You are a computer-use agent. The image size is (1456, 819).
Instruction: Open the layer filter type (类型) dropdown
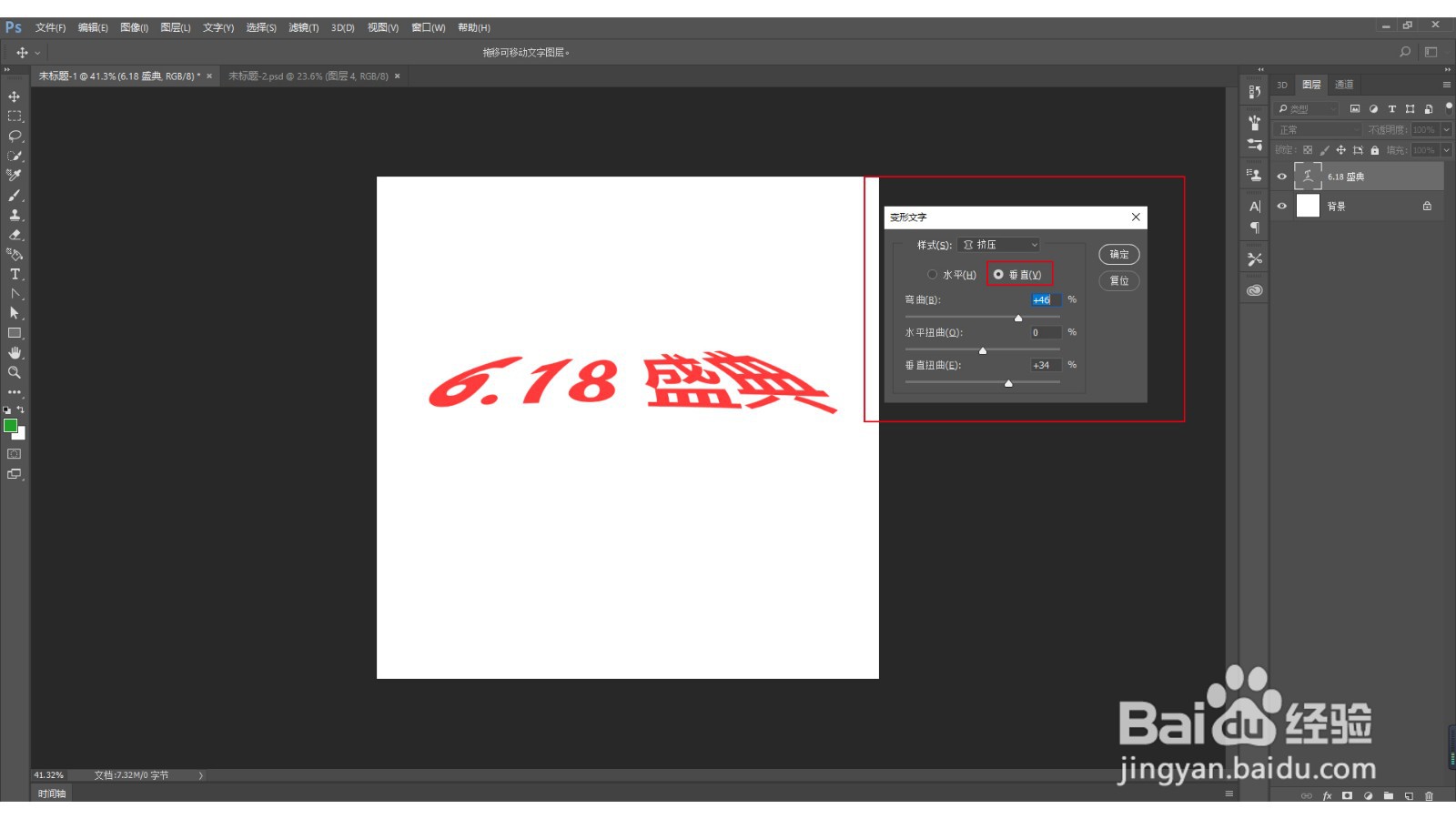point(1306,109)
